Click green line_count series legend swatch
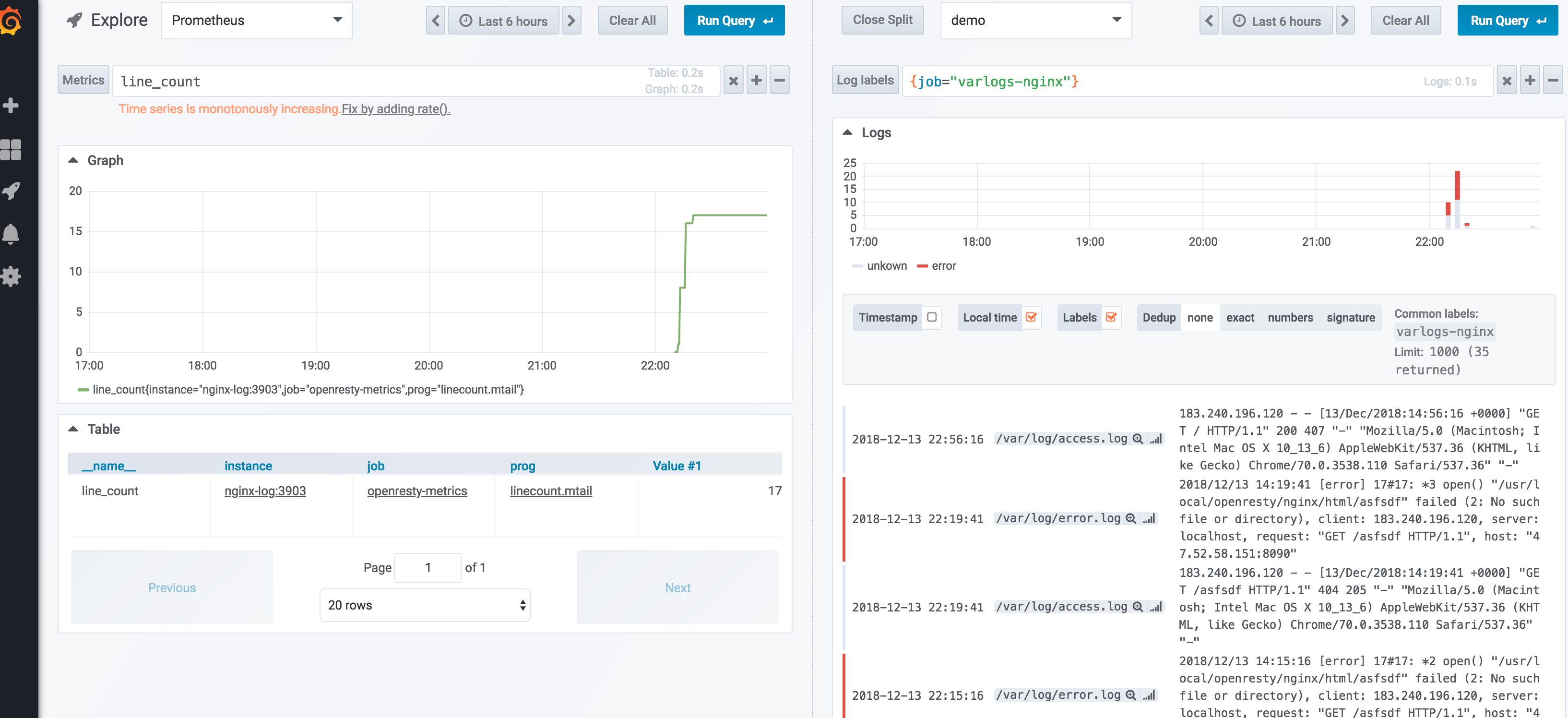Image resolution: width=1568 pixels, height=718 pixels. [x=83, y=390]
